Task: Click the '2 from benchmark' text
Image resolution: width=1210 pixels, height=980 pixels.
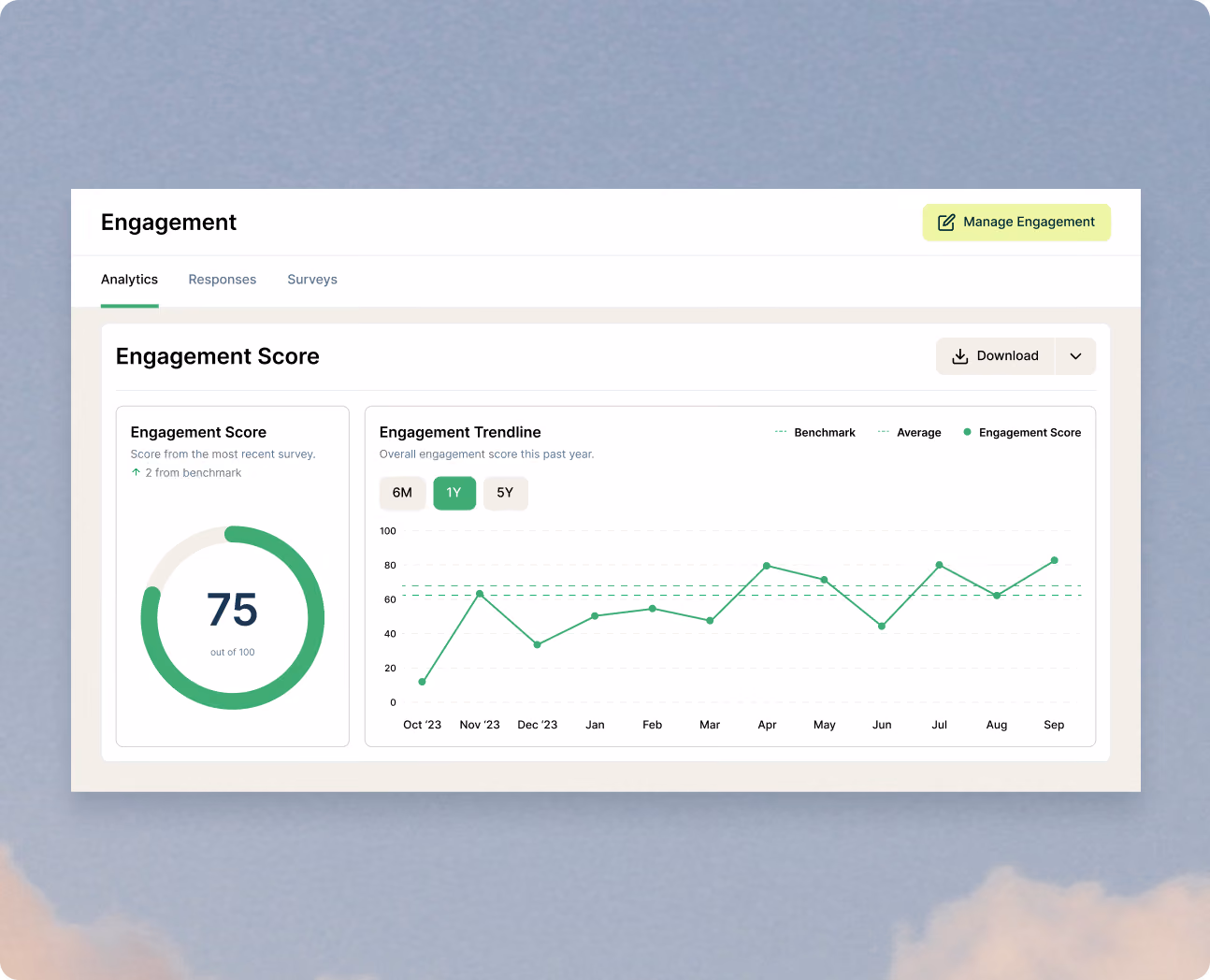Action: [194, 473]
